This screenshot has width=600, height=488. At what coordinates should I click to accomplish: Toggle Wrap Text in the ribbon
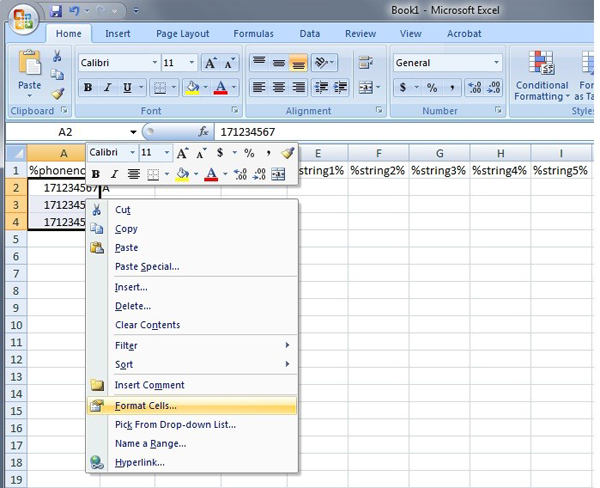tap(365, 62)
